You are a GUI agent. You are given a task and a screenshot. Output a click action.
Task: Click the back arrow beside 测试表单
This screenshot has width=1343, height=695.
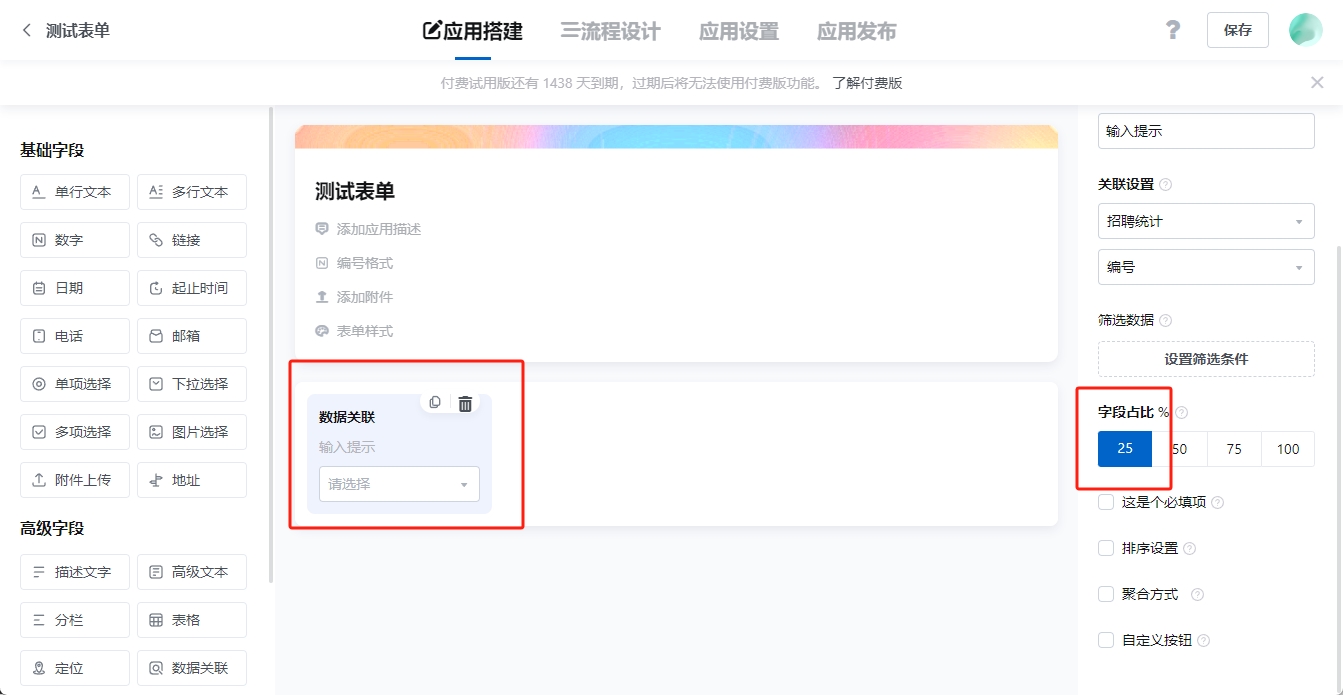click(x=27, y=31)
